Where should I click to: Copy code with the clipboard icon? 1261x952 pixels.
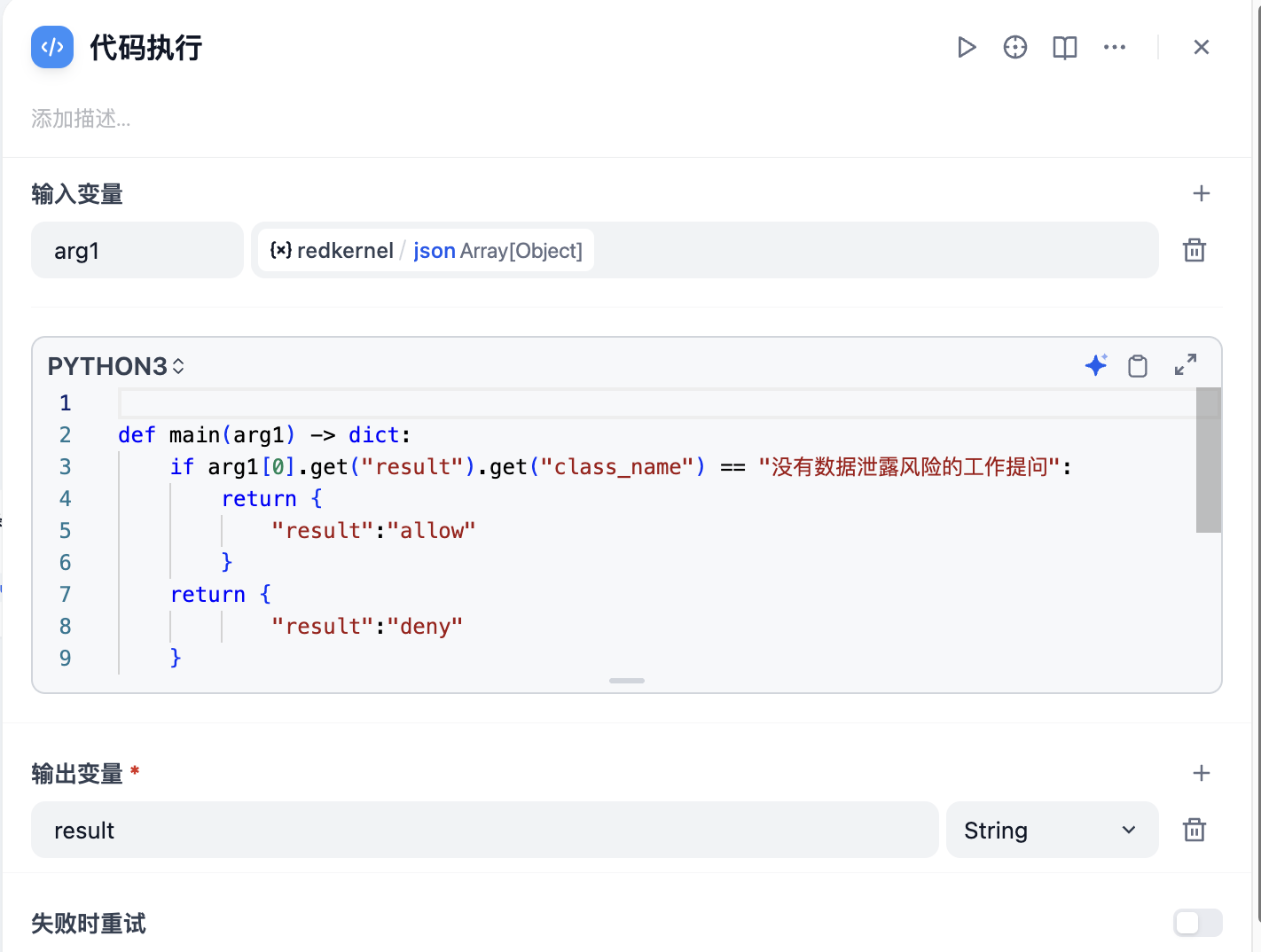(x=1138, y=365)
